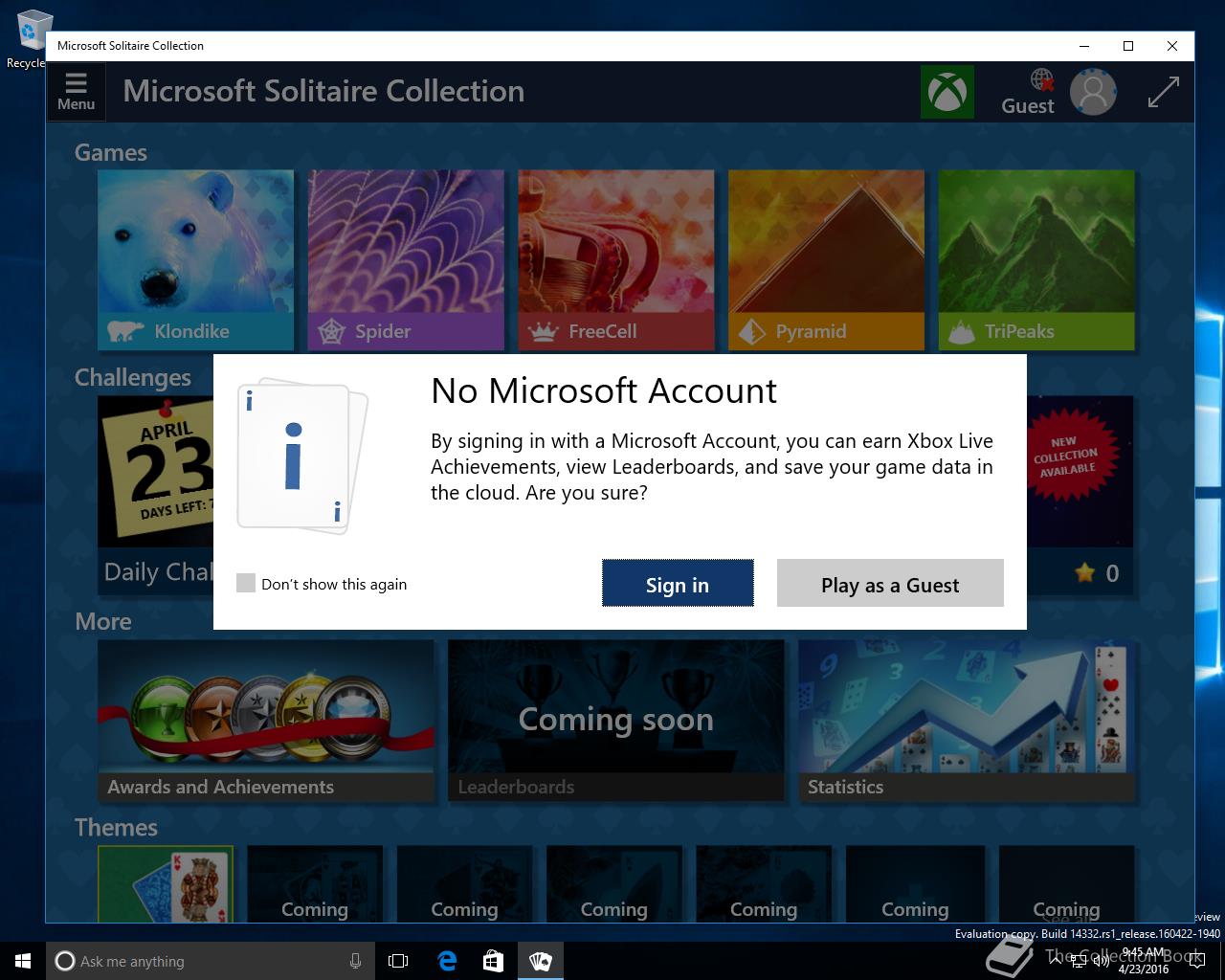Image resolution: width=1225 pixels, height=980 pixels.
Task: Open the Spider game tile
Action: pos(406,260)
